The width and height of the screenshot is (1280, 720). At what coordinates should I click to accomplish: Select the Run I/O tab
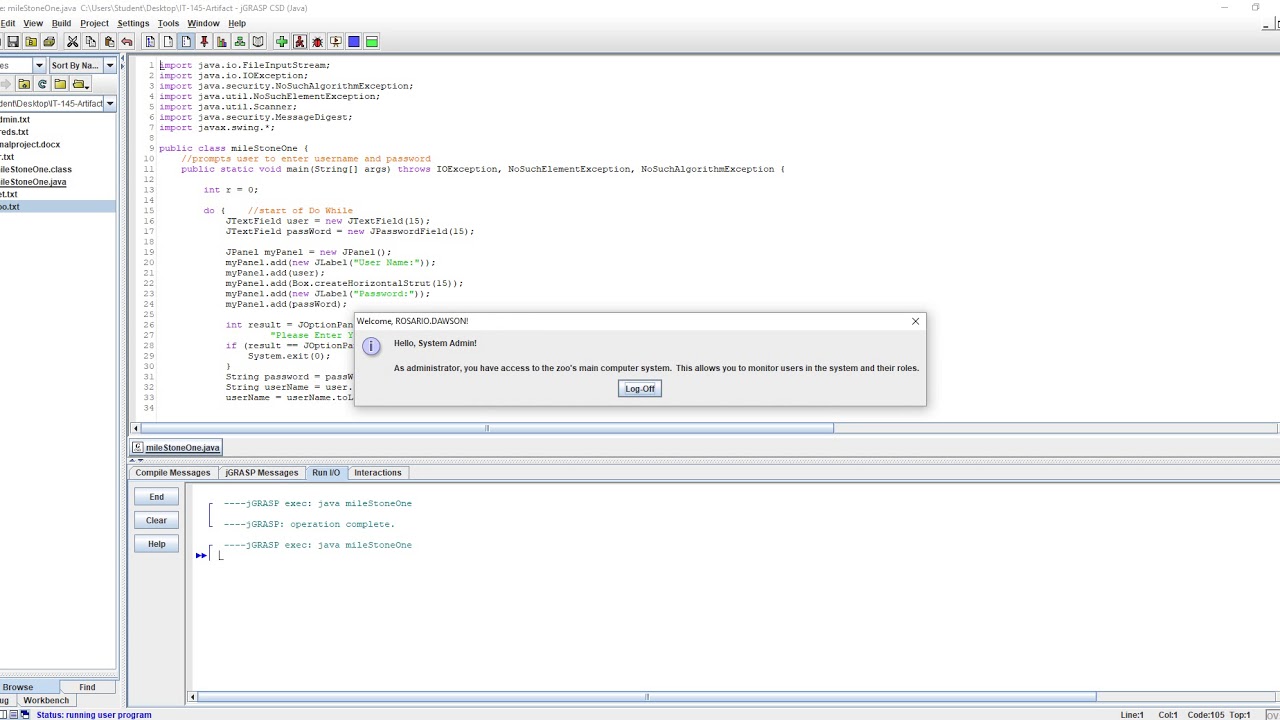326,473
